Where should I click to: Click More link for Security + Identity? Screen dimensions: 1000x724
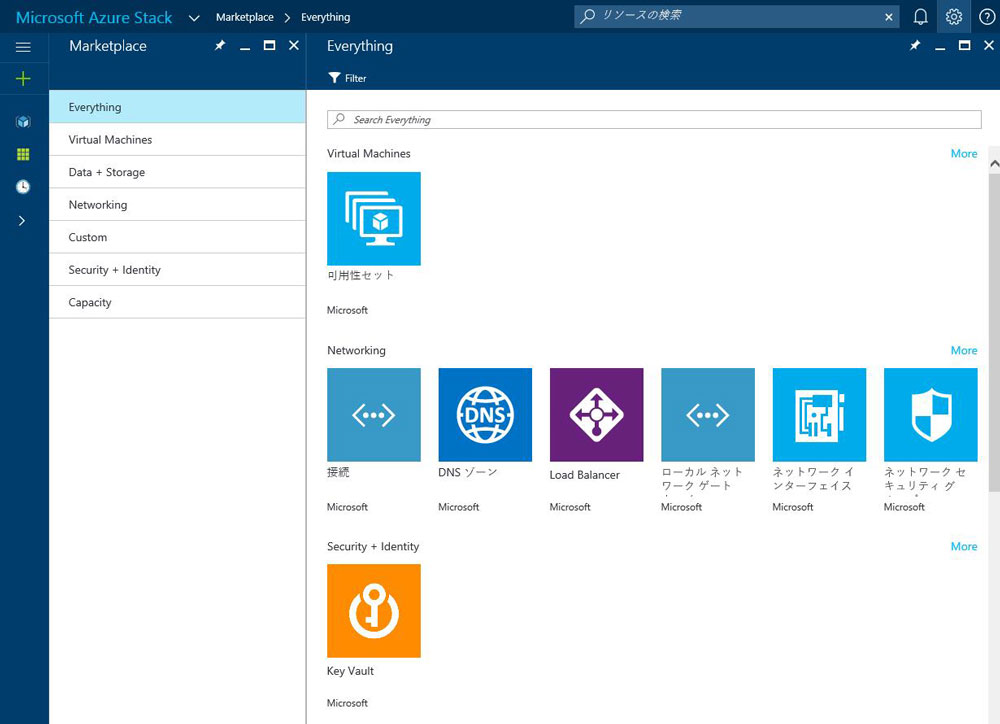[964, 546]
